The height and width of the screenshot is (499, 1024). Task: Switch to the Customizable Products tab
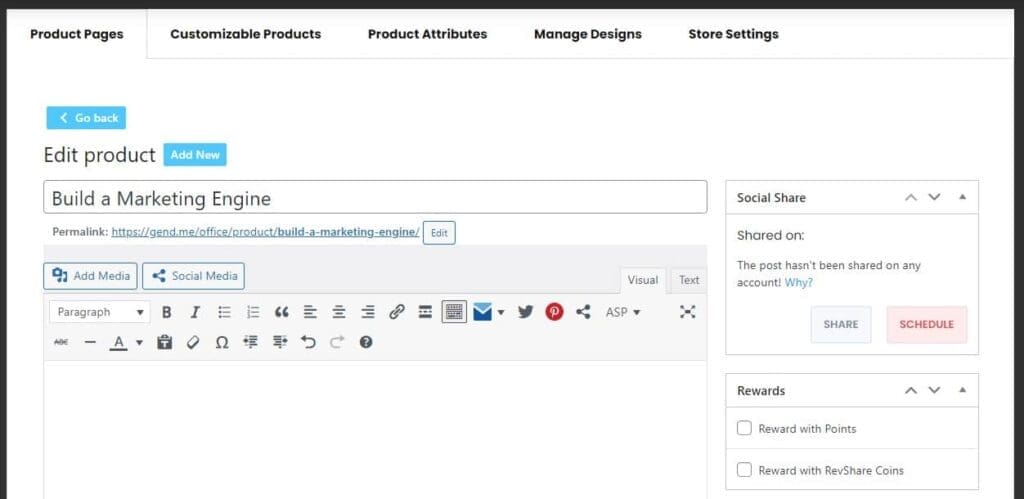click(x=245, y=34)
